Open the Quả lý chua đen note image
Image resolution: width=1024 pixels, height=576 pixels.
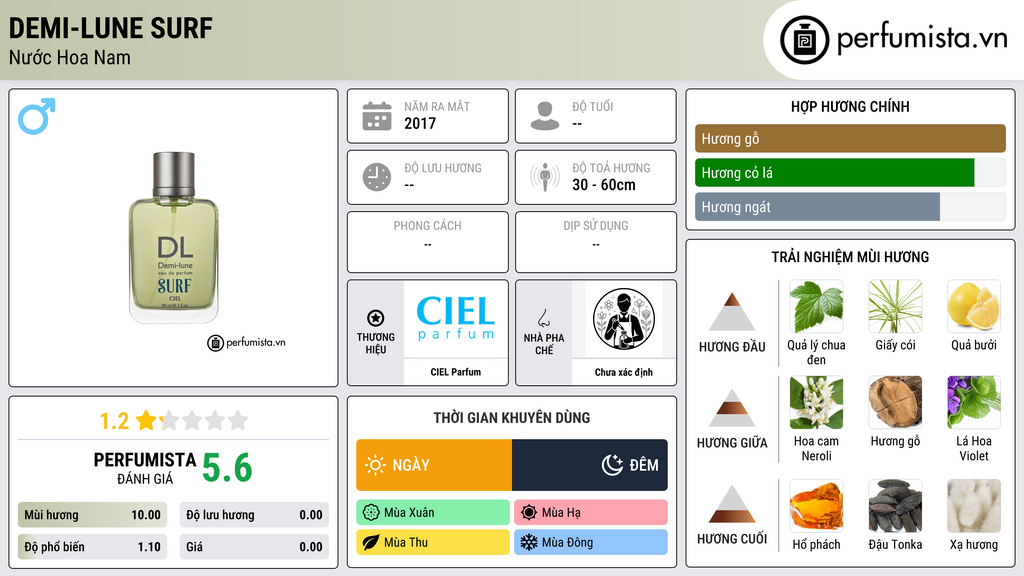point(816,307)
